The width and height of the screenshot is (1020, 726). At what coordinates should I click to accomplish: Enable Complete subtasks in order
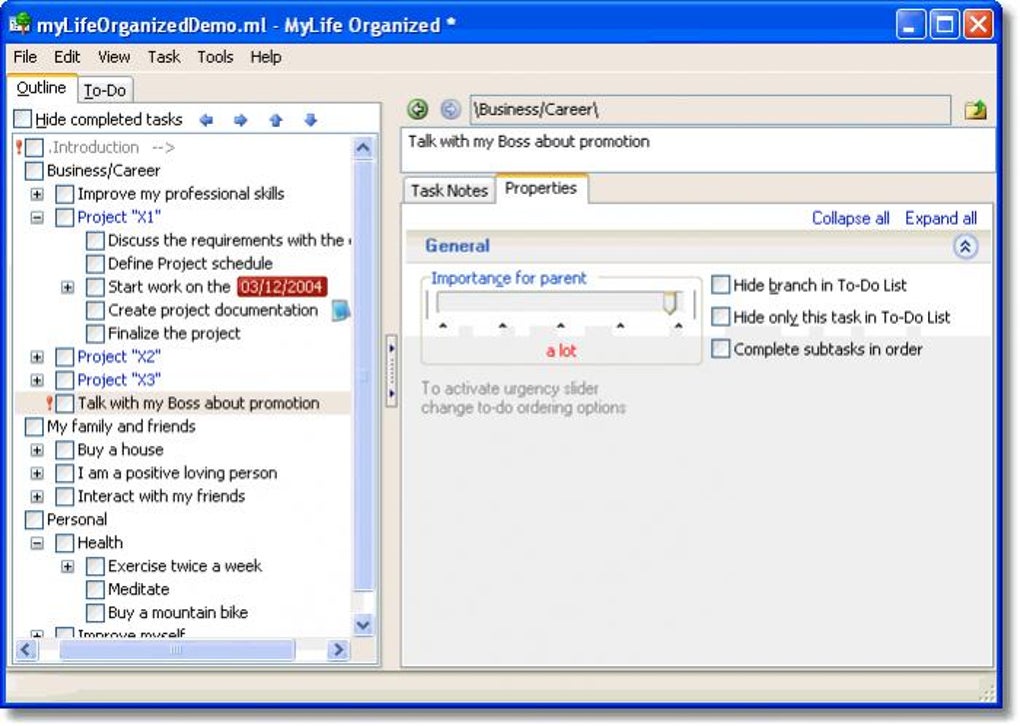tap(720, 348)
